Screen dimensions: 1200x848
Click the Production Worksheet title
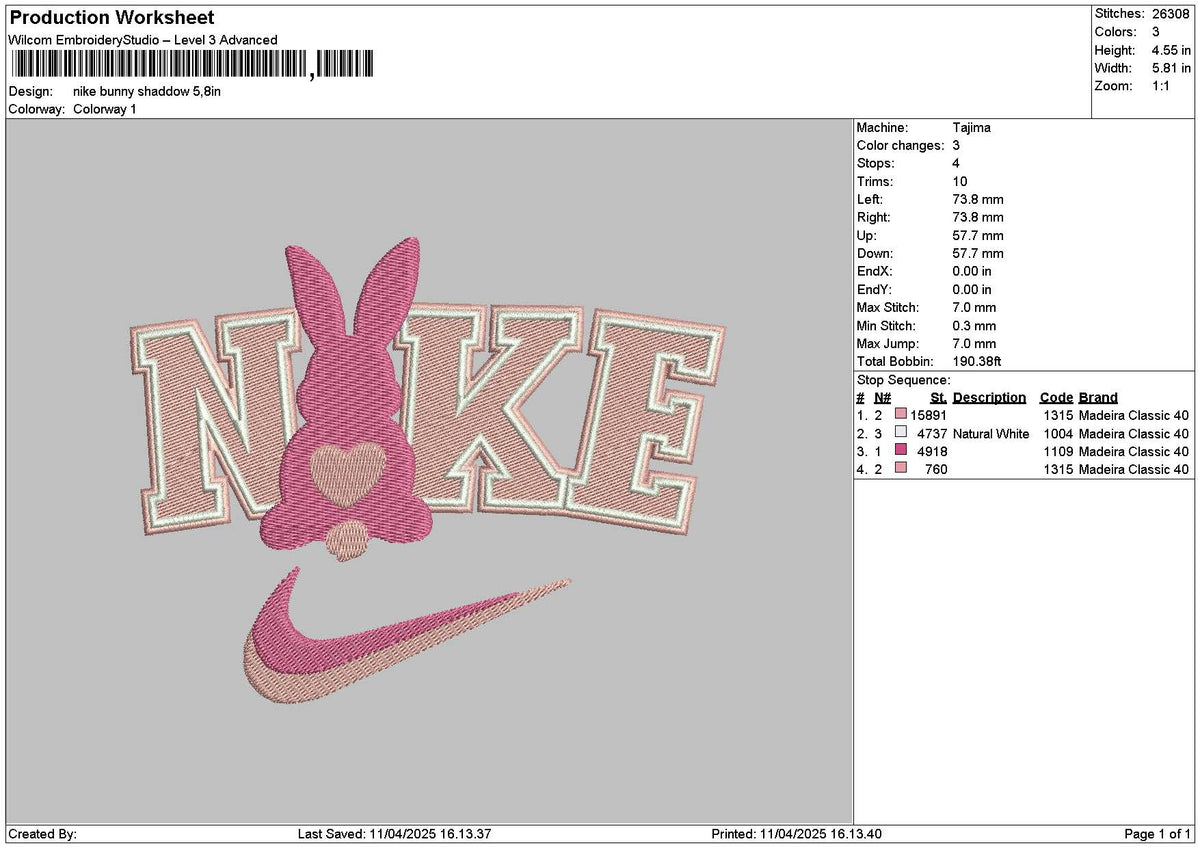pos(111,18)
